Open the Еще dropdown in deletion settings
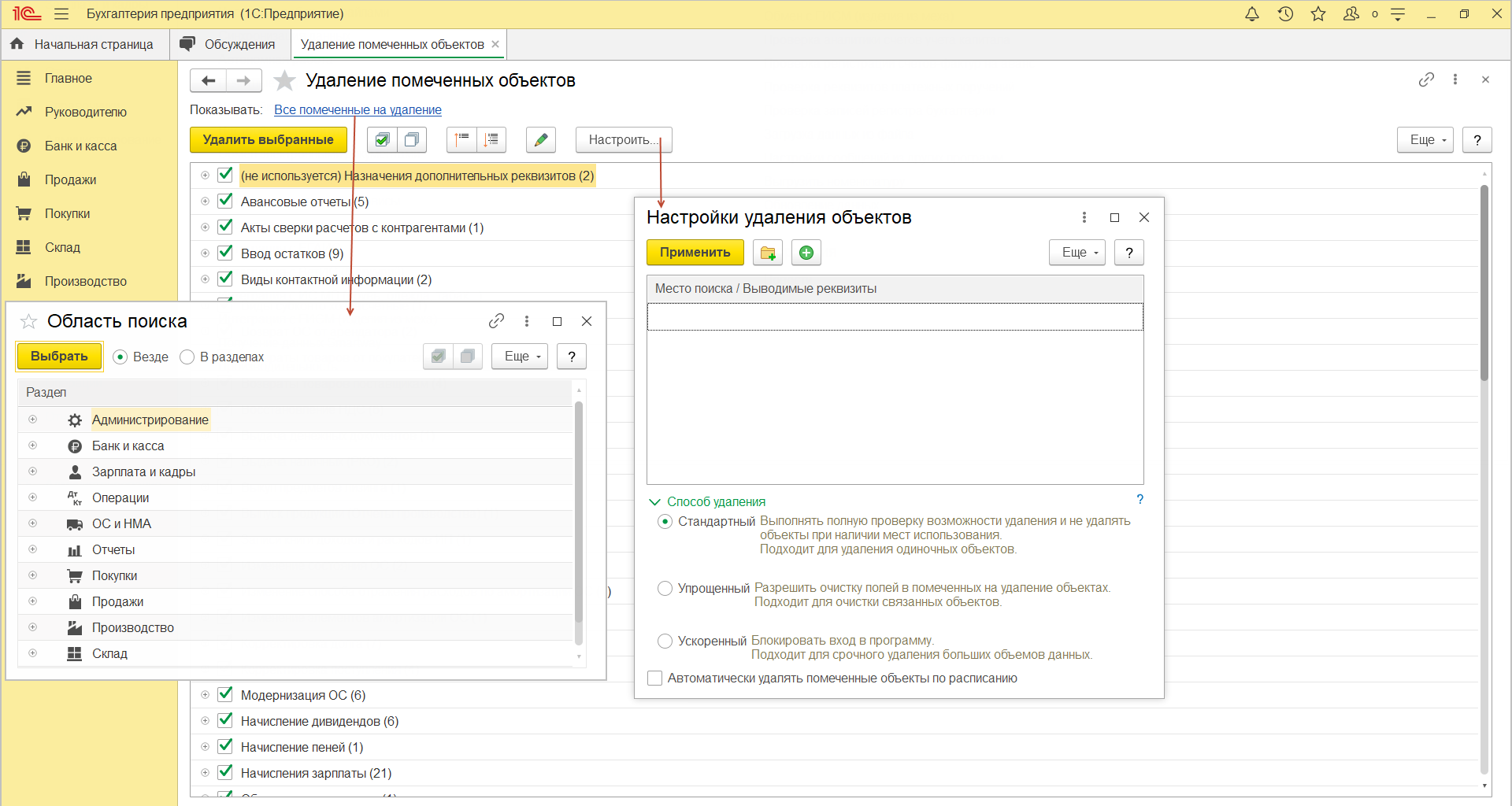The image size is (1512, 806). pyautogui.click(x=1077, y=253)
